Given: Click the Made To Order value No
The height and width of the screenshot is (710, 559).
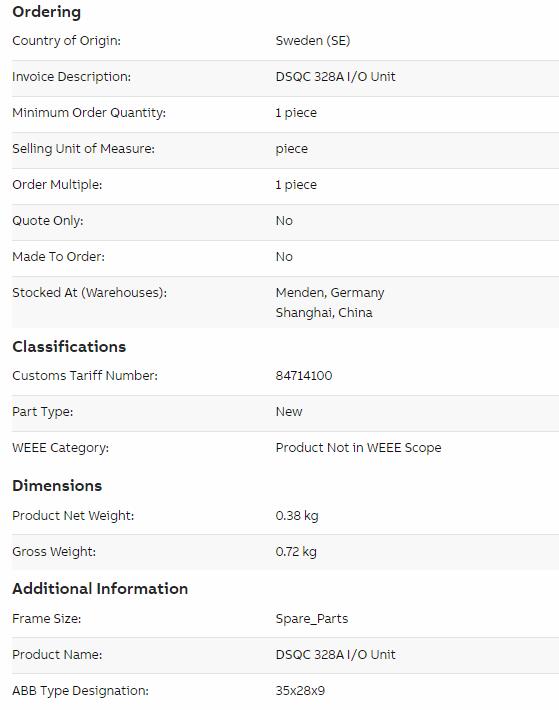Looking at the screenshot, I should coord(284,257).
